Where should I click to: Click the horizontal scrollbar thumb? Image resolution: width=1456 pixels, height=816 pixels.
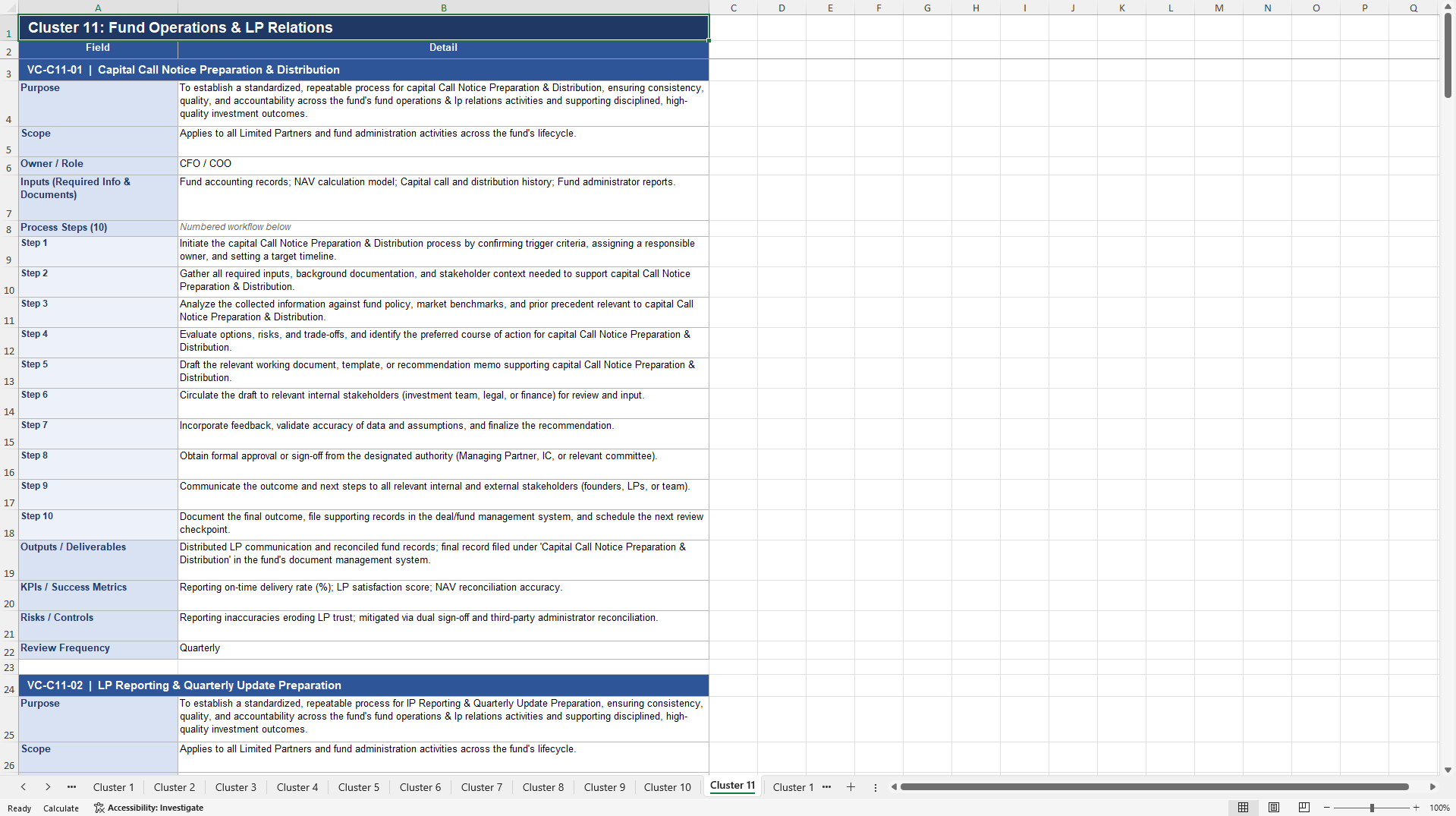click(x=1154, y=787)
